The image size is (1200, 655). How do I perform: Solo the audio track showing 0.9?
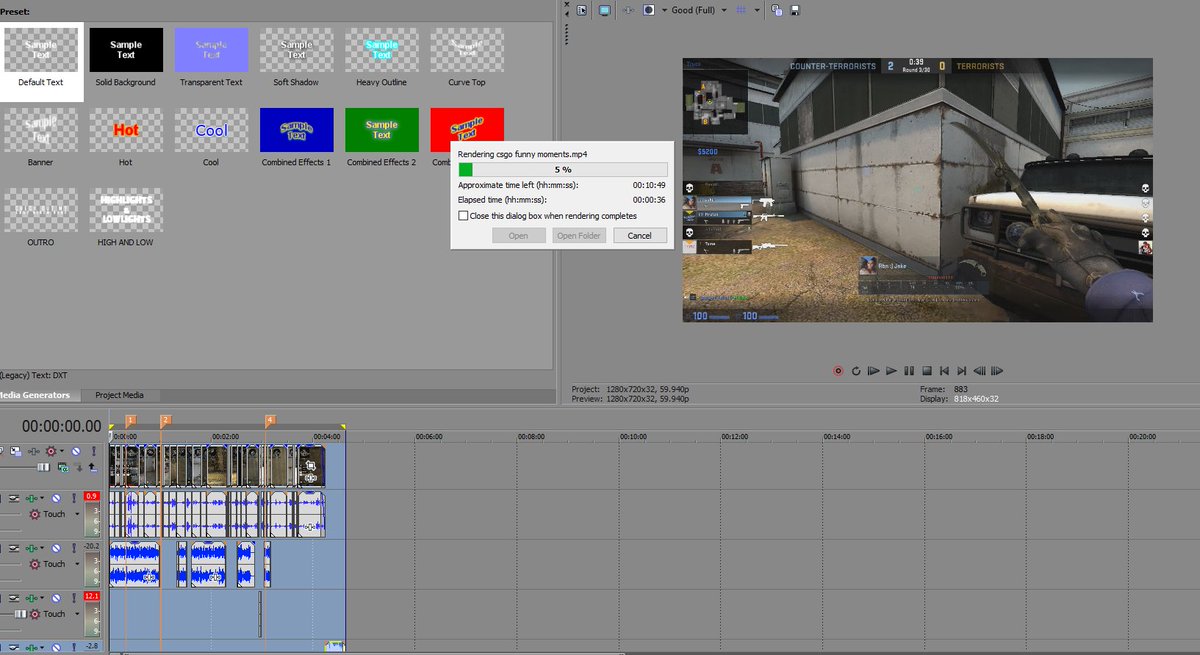point(74,498)
